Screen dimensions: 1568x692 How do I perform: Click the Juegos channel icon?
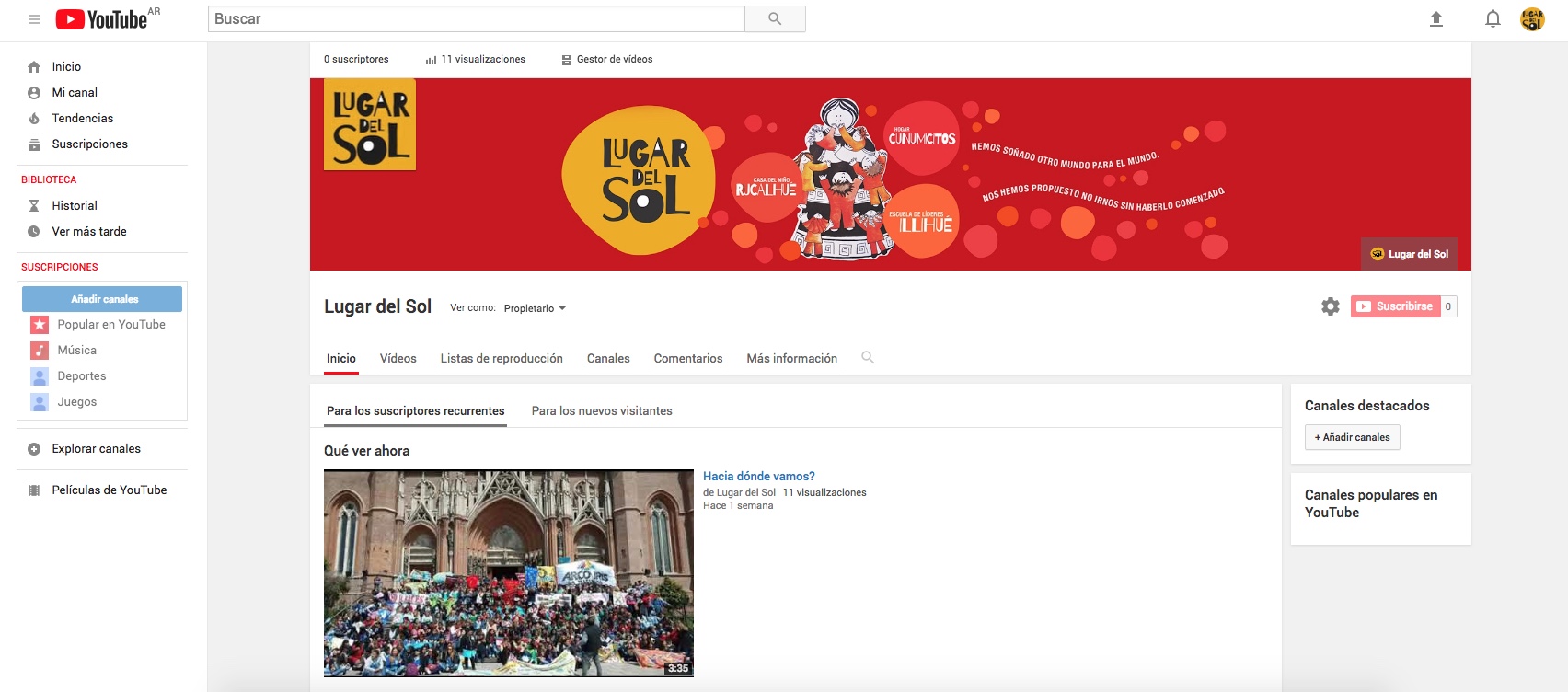pos(40,402)
